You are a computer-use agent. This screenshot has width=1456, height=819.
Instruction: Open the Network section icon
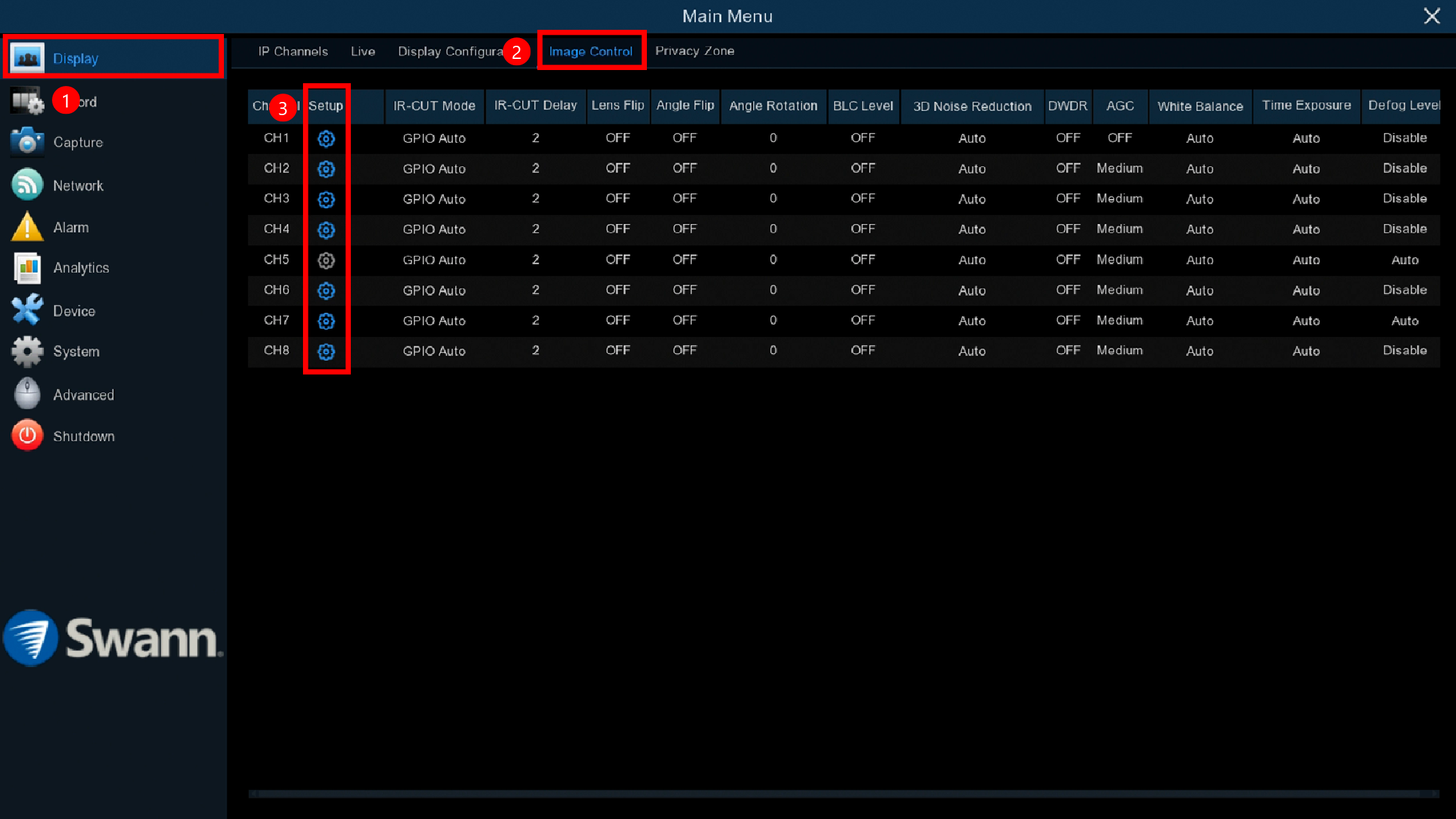(27, 185)
